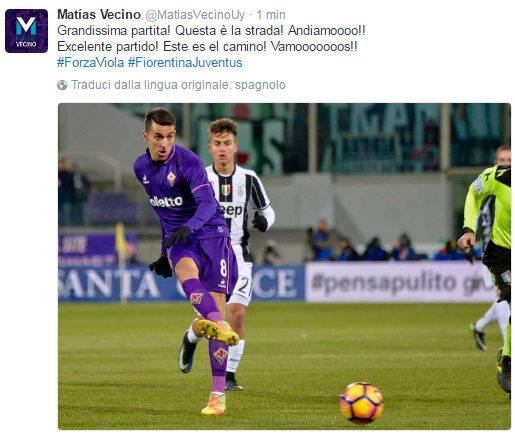
Task: Open the attached match photo
Action: point(284,266)
